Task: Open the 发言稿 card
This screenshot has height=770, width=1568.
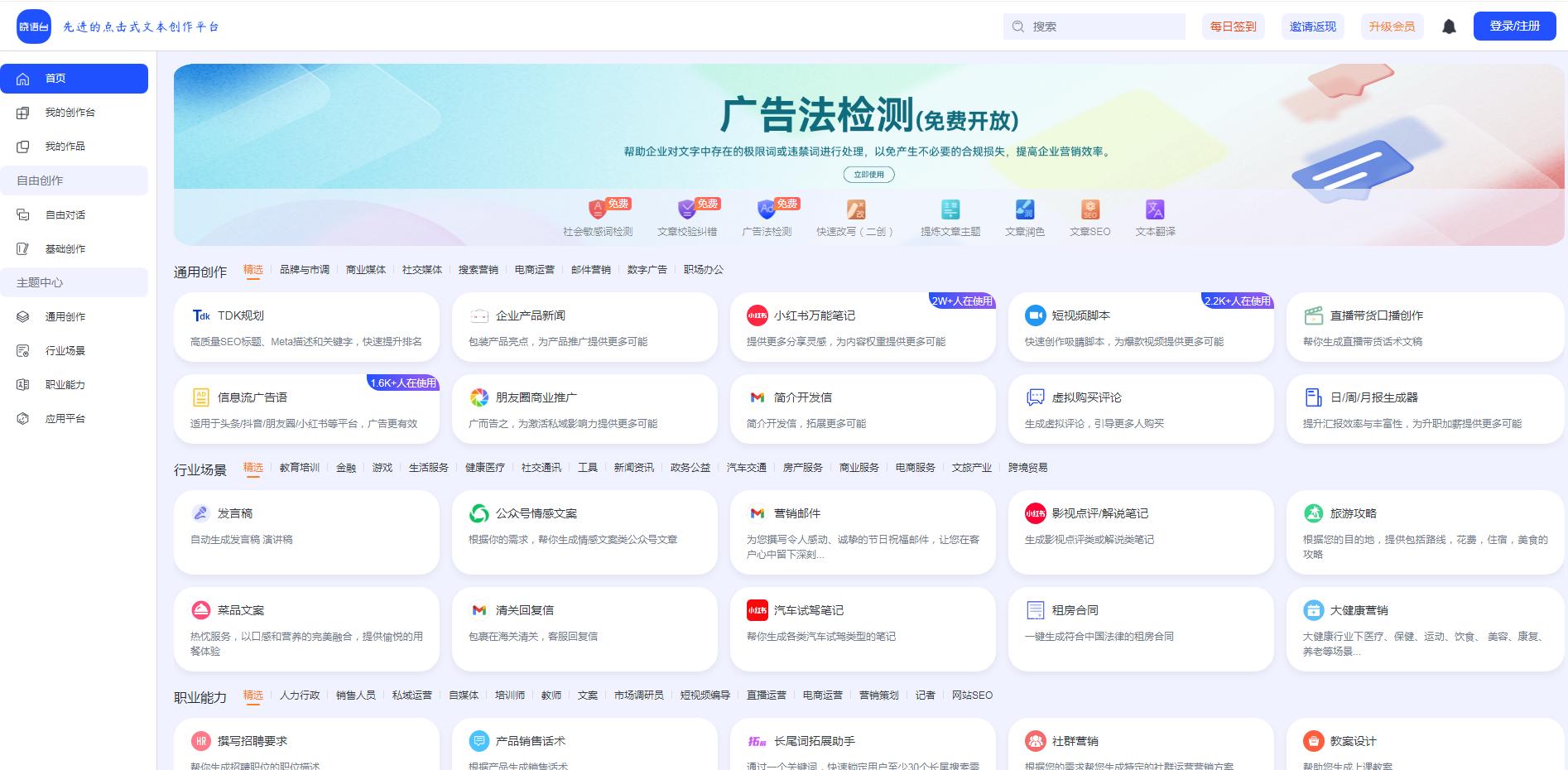Action: coord(306,532)
